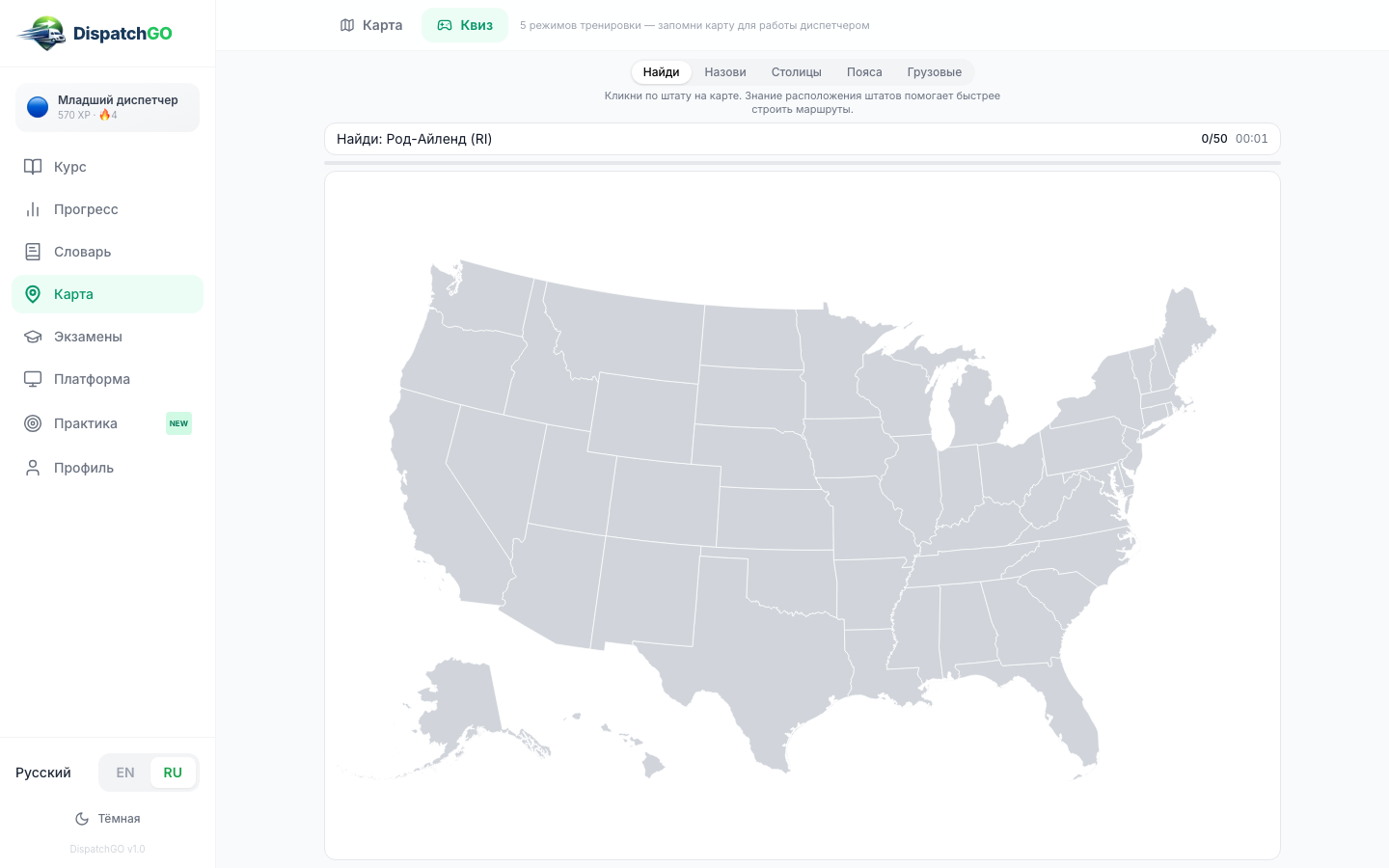
Task: Select the Найди quiz mode
Action: pyautogui.click(x=662, y=72)
